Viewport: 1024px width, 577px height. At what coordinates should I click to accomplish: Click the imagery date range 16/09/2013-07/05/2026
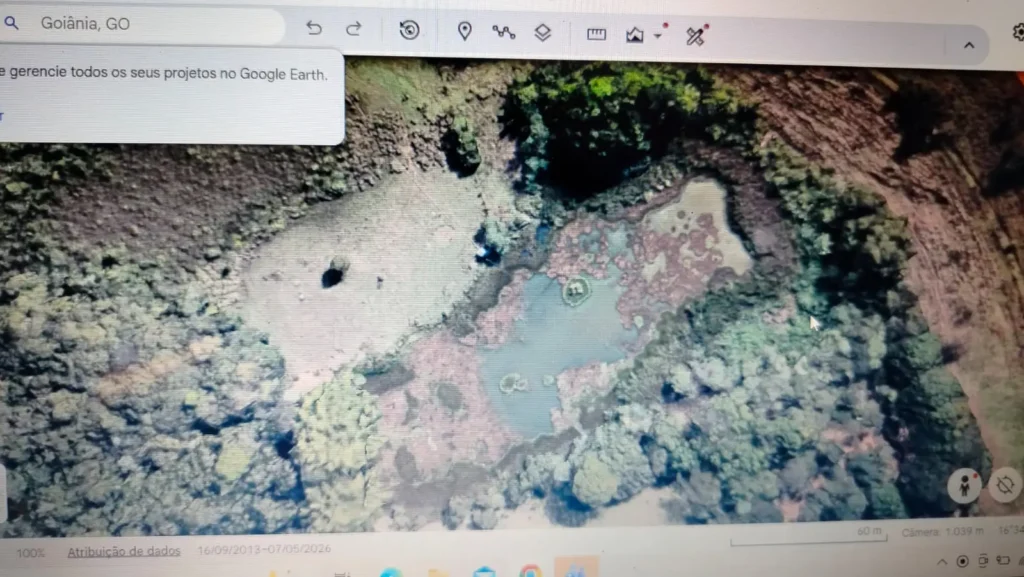point(264,550)
